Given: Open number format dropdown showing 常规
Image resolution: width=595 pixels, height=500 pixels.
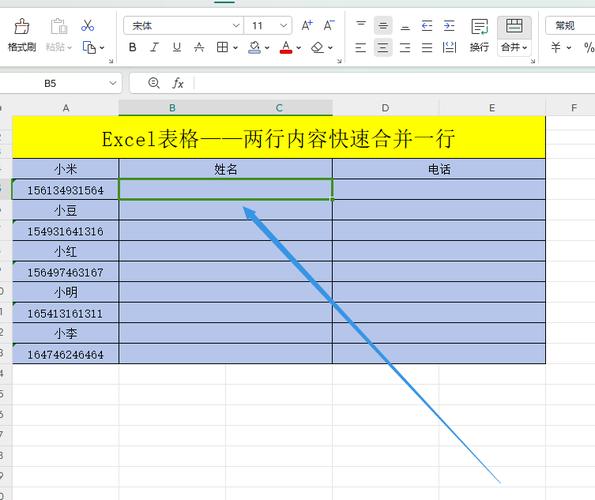Looking at the screenshot, I should (570, 26).
